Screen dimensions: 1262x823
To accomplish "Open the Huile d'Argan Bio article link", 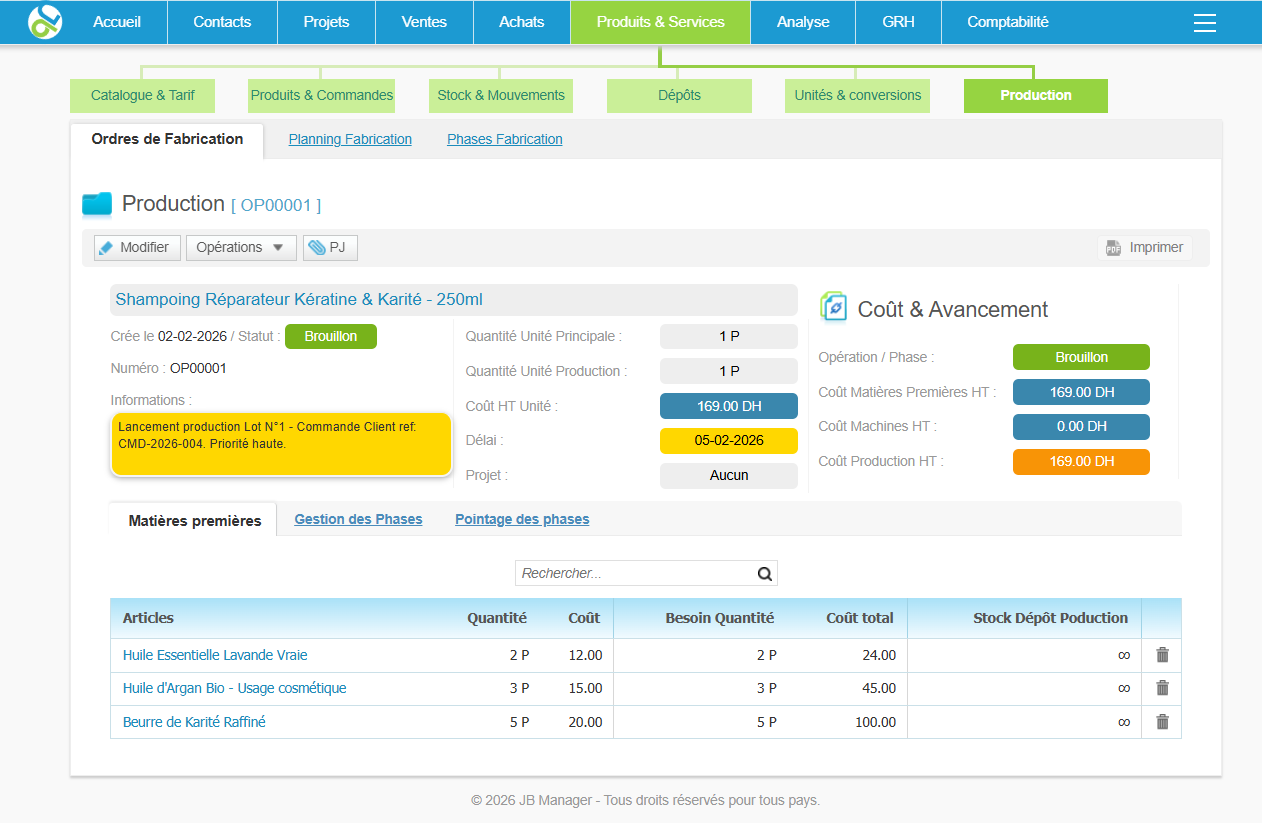I will [x=234, y=688].
